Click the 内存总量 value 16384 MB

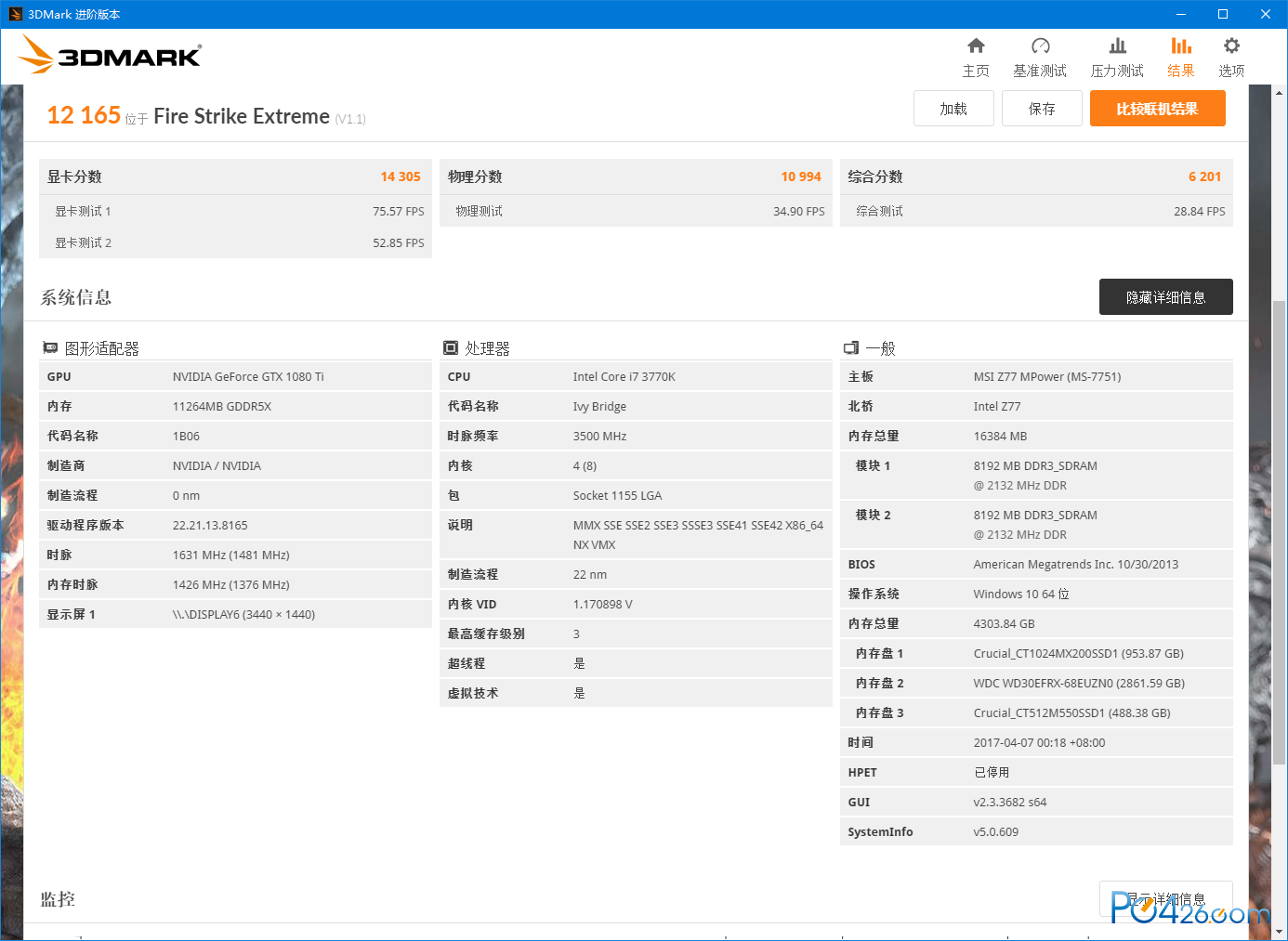click(1000, 436)
